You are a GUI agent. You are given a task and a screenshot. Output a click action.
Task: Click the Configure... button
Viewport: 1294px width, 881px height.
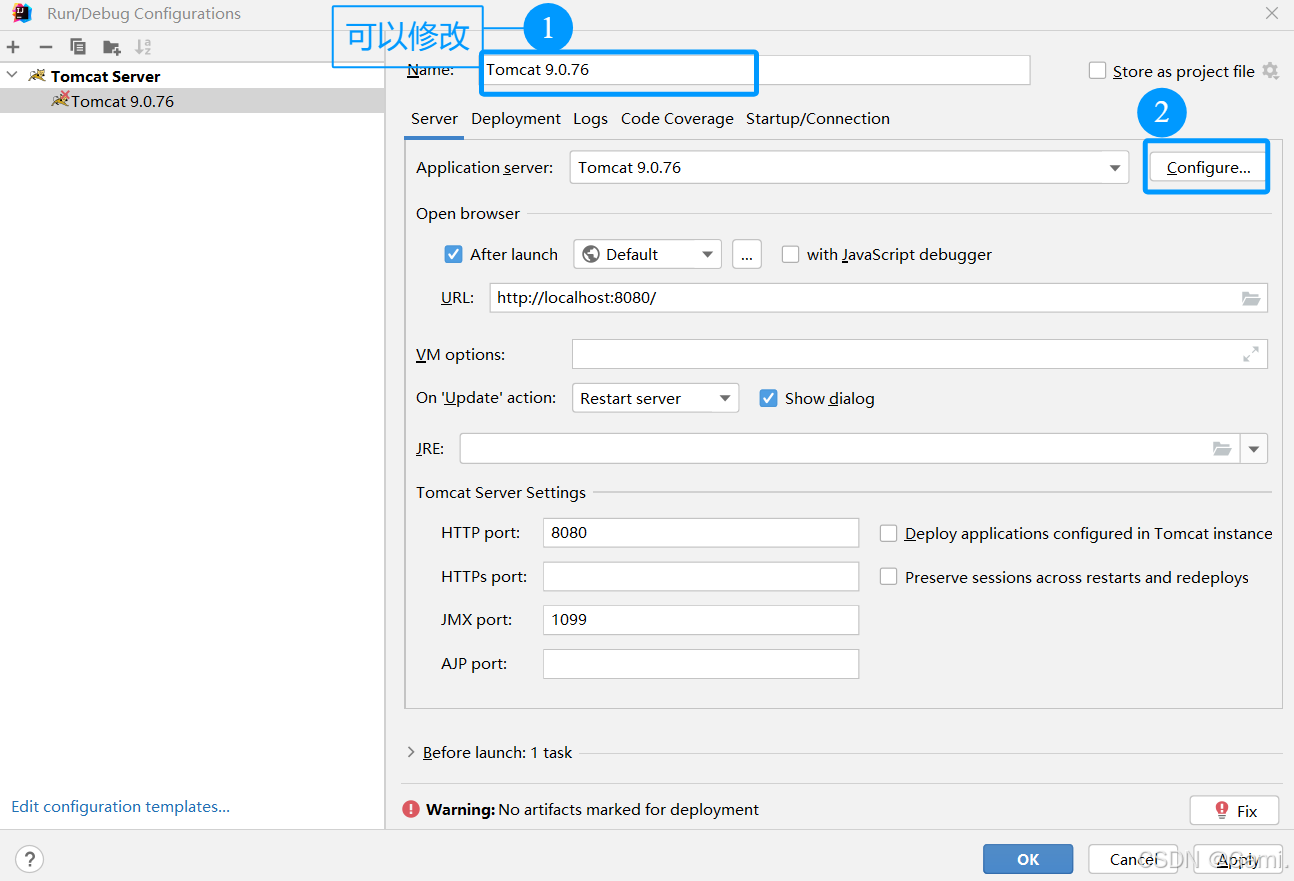(1208, 167)
